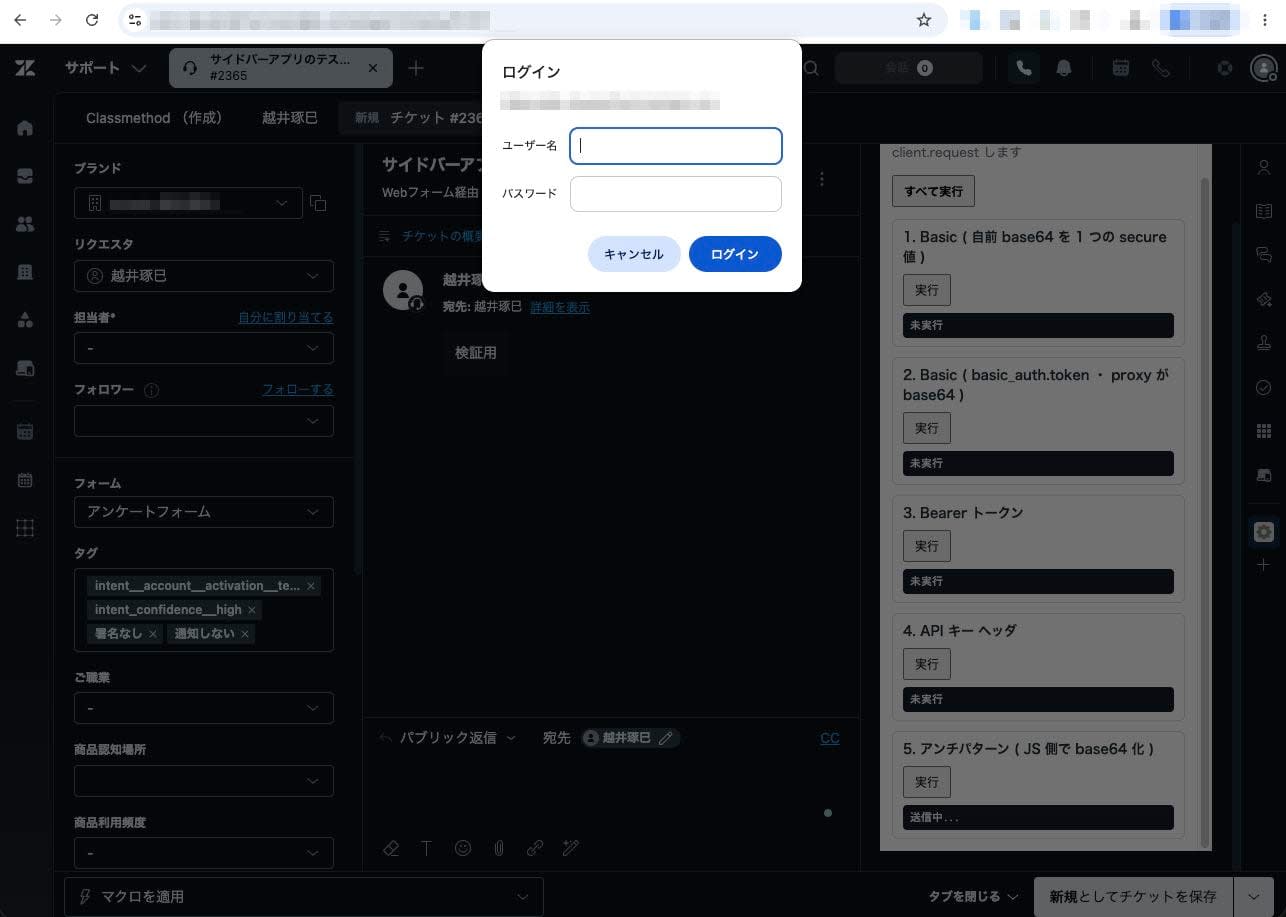
Task: Open ticket three-dot options menu
Action: 822,179
